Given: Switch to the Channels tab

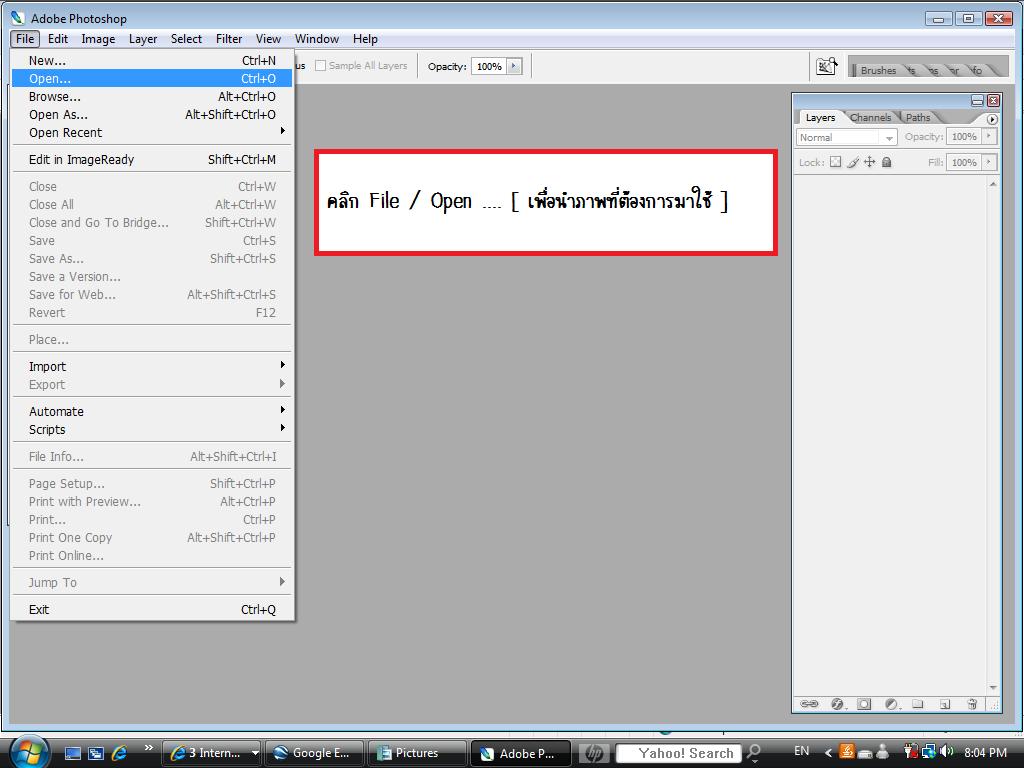Looking at the screenshot, I should tap(870, 118).
